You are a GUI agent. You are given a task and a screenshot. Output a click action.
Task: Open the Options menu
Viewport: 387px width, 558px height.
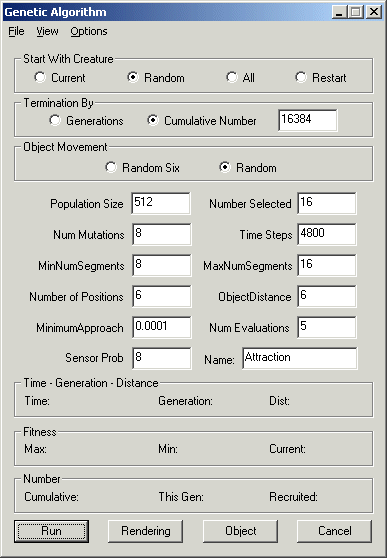[89, 31]
